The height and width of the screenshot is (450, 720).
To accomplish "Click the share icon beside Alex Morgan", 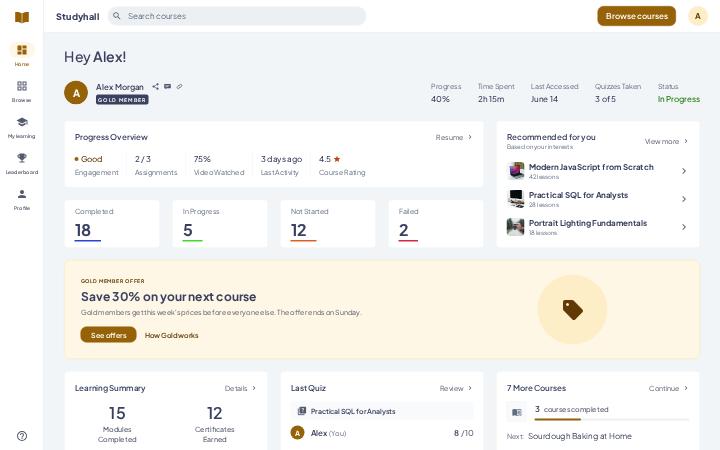I will click(x=155, y=86).
